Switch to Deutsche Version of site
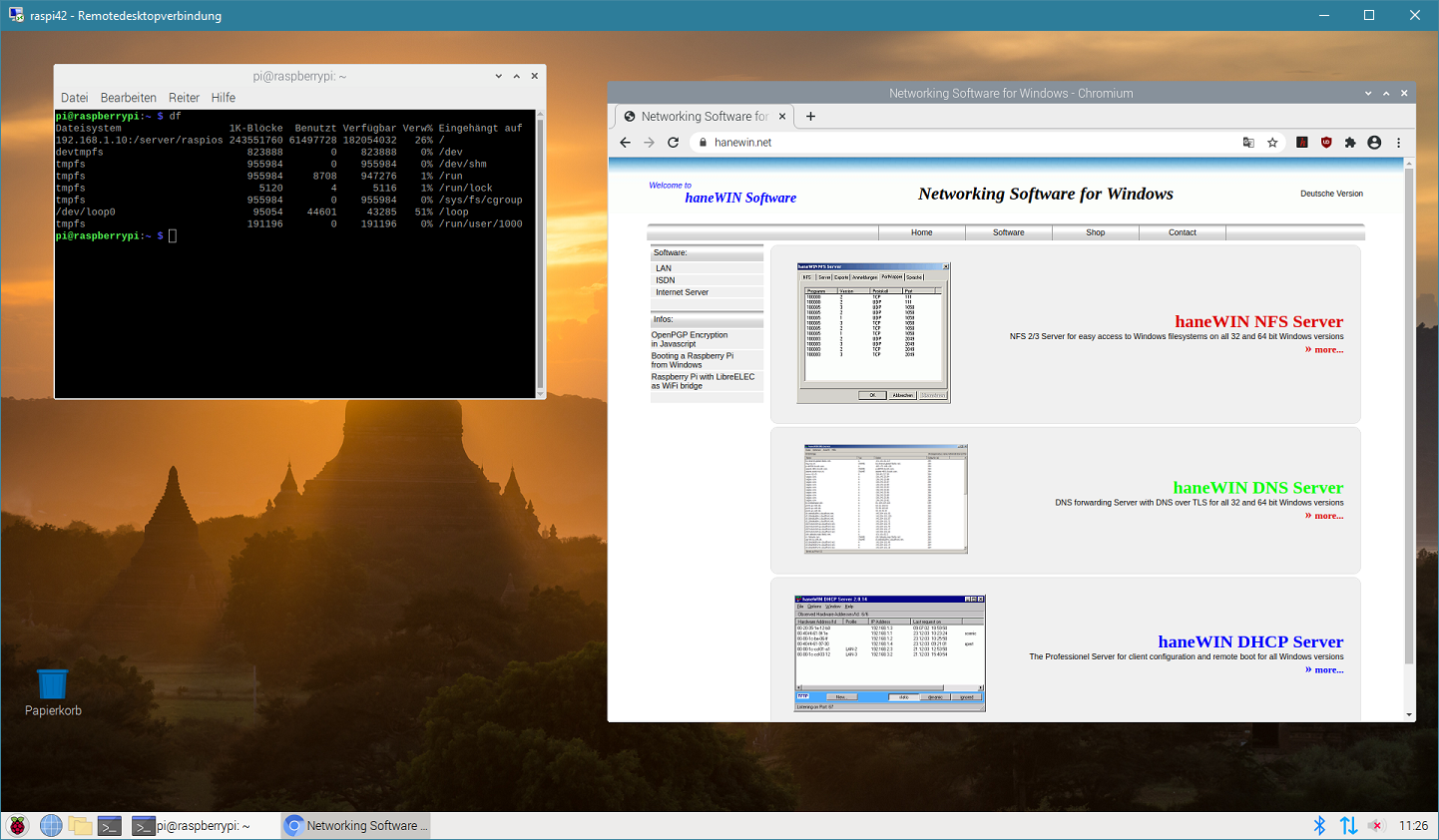This screenshot has height=840, width=1439. 1331,194
